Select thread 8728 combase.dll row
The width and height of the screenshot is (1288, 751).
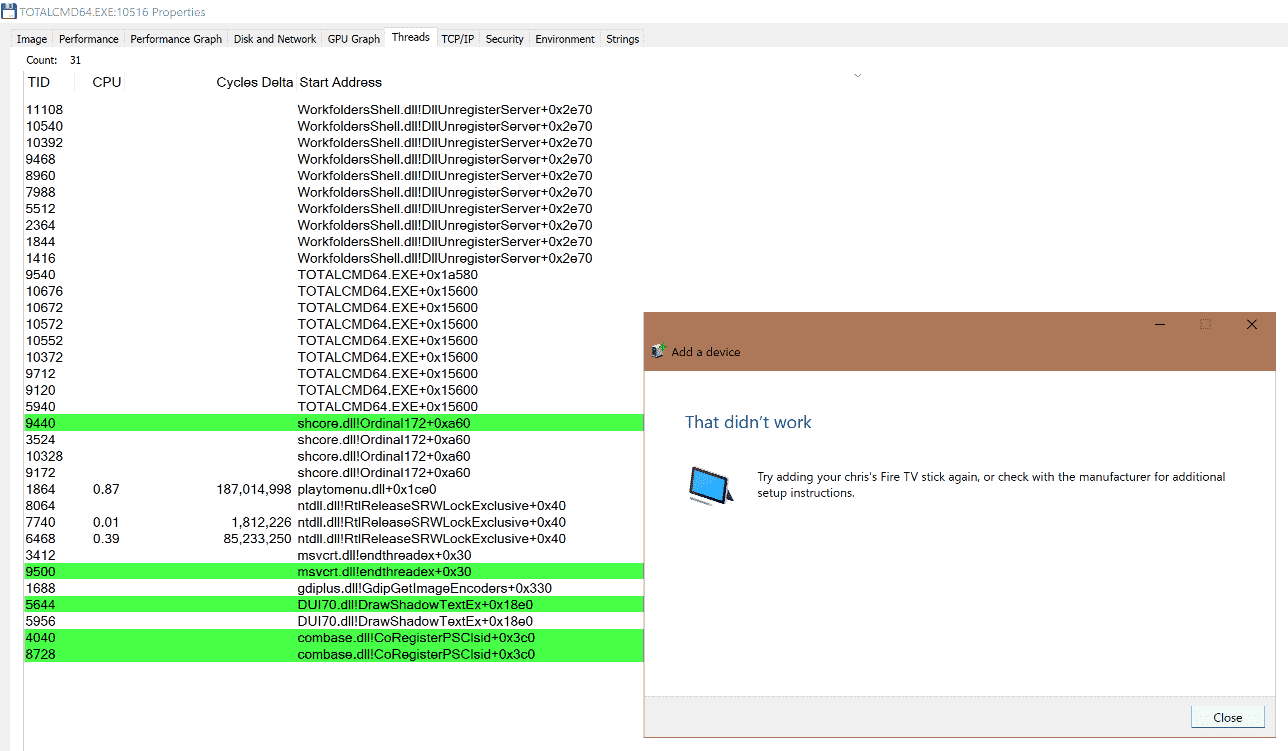point(333,654)
